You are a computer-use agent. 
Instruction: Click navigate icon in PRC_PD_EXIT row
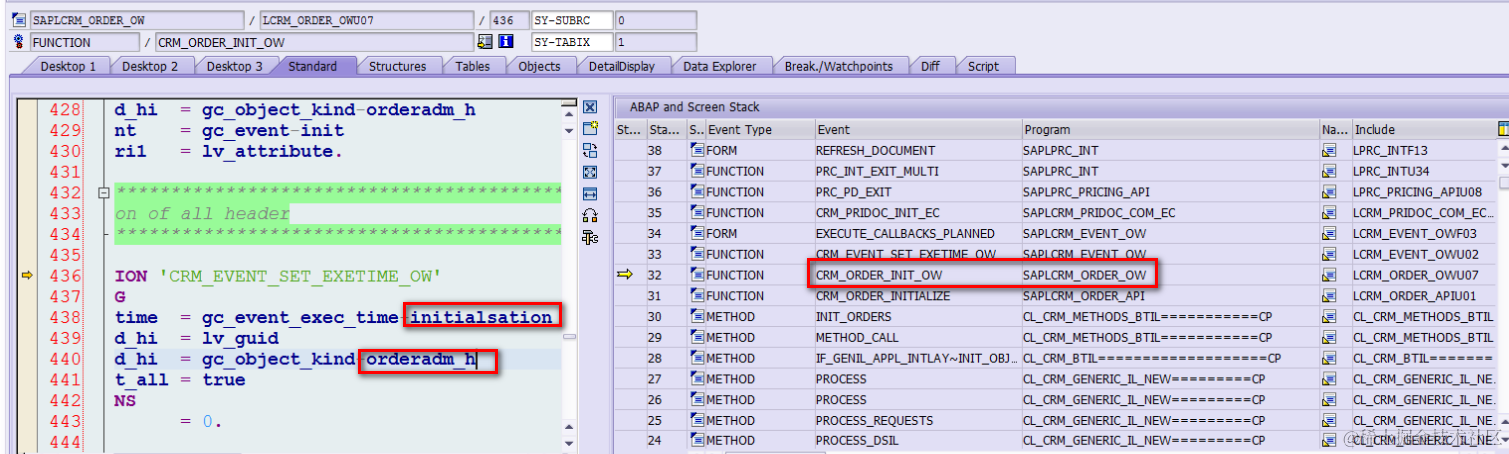coord(1329,192)
